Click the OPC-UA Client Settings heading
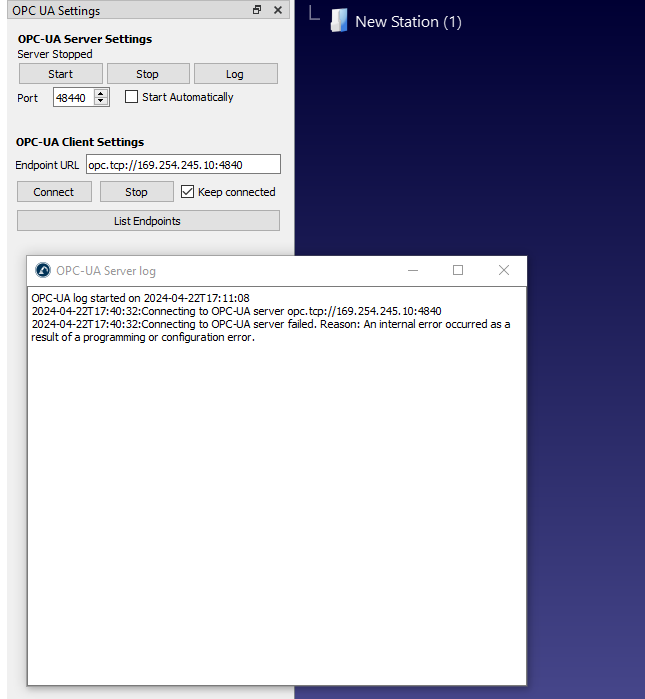This screenshot has width=645, height=699. (80, 142)
